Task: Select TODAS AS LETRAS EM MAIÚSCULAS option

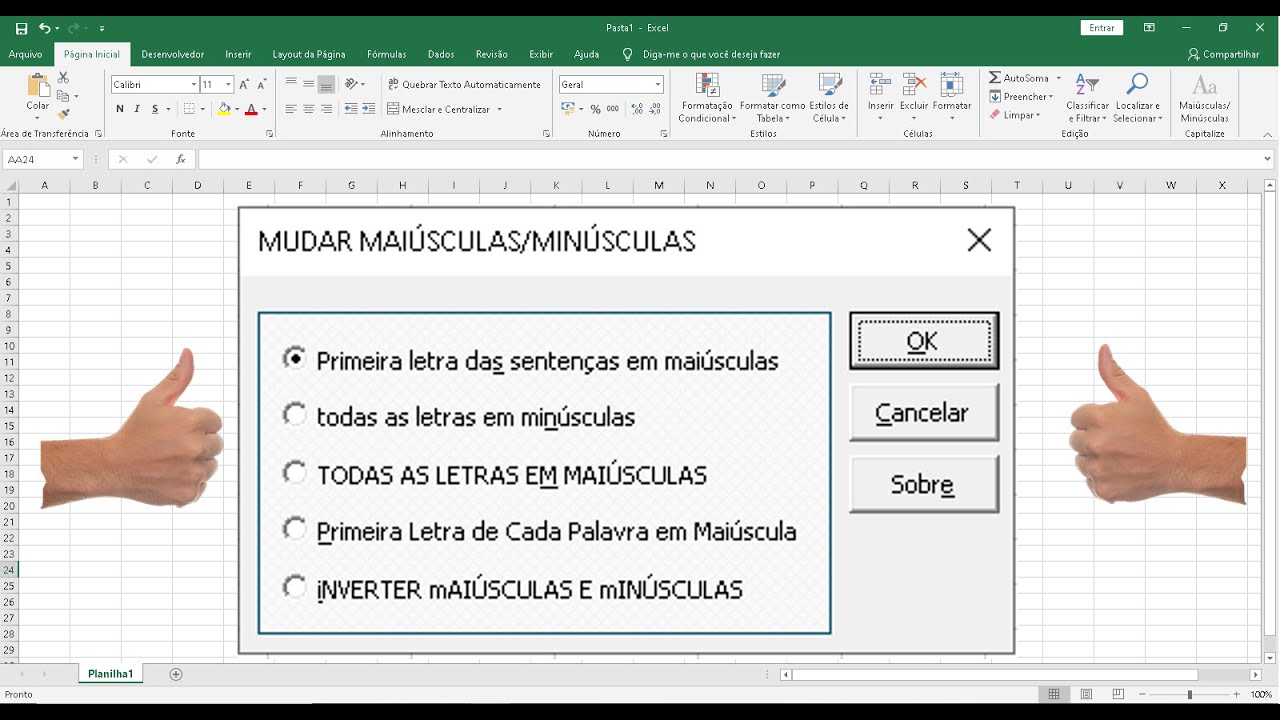Action: tap(495, 475)
